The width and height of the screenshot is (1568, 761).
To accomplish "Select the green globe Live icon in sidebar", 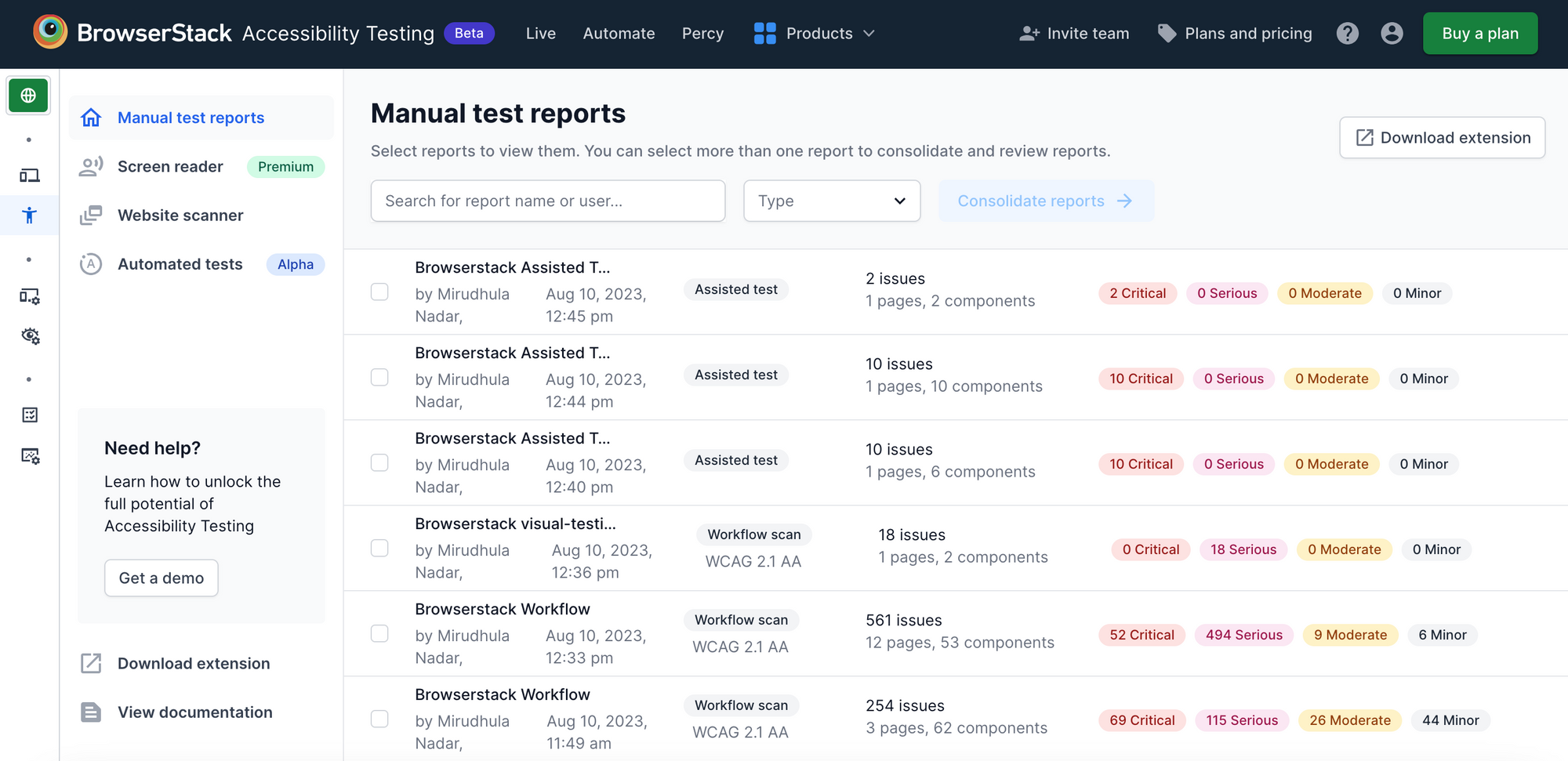I will [x=28, y=95].
